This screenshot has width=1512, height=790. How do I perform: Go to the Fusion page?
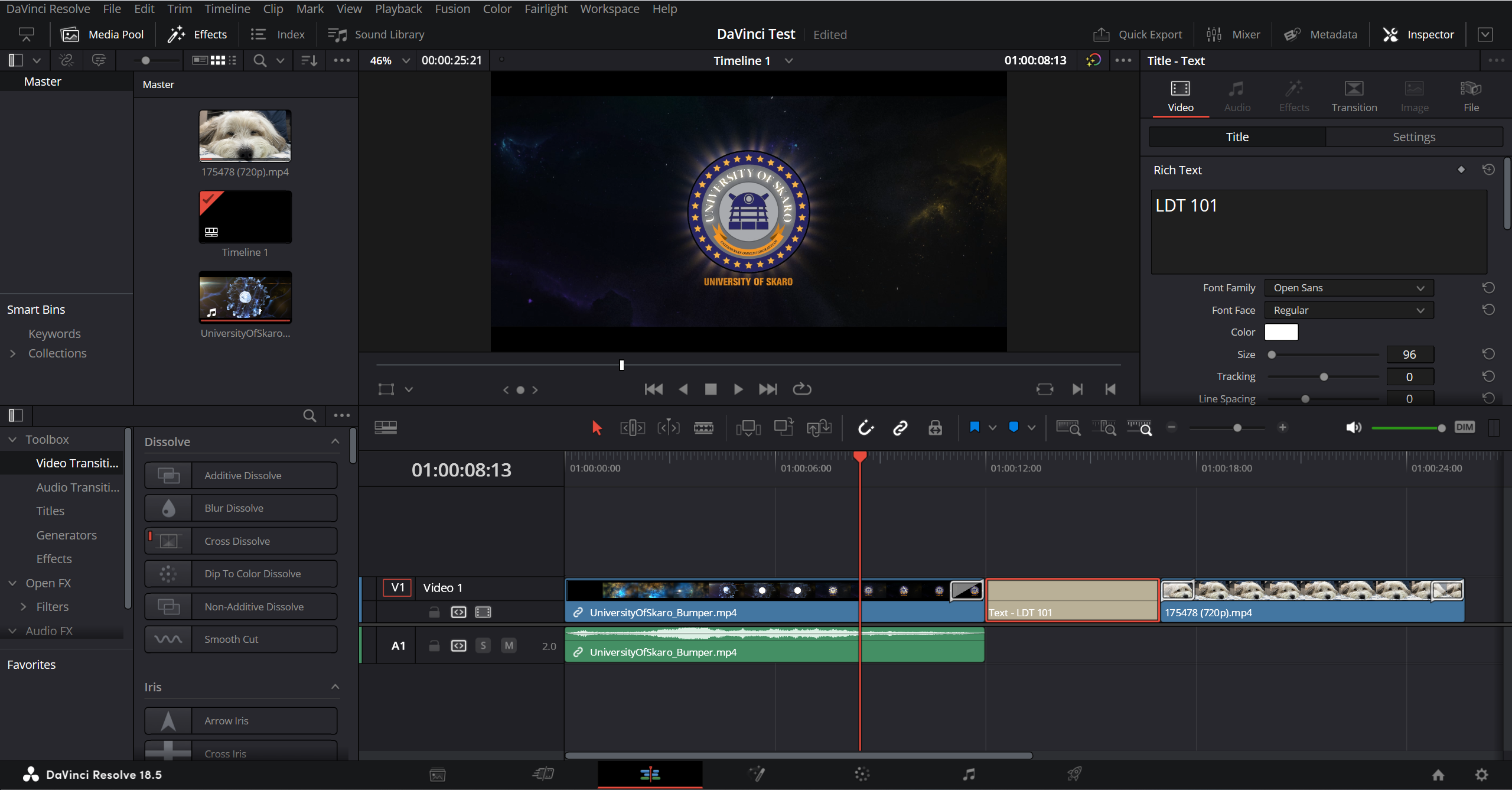757,774
